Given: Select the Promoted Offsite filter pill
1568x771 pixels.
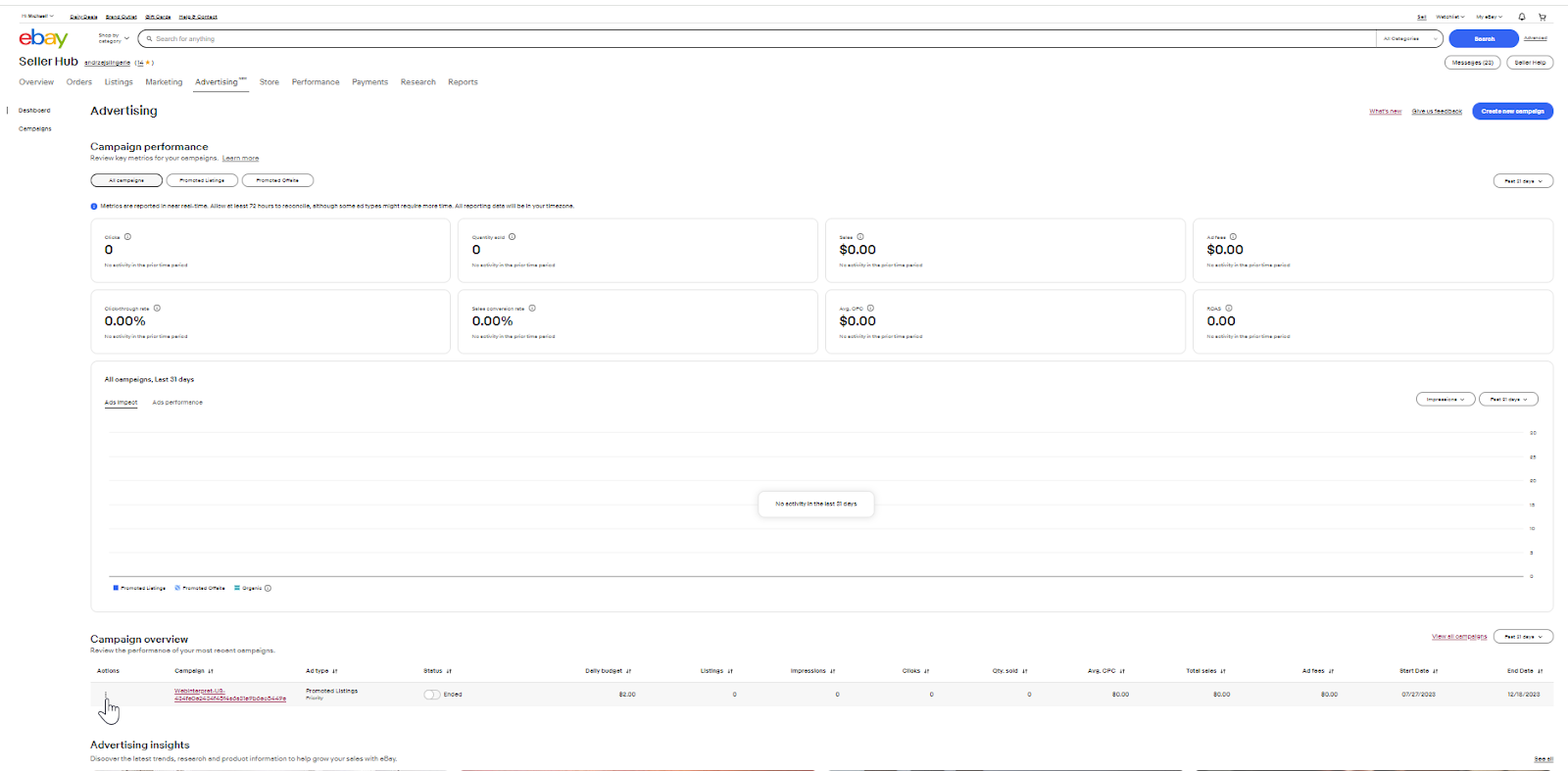Looking at the screenshot, I should [x=277, y=180].
